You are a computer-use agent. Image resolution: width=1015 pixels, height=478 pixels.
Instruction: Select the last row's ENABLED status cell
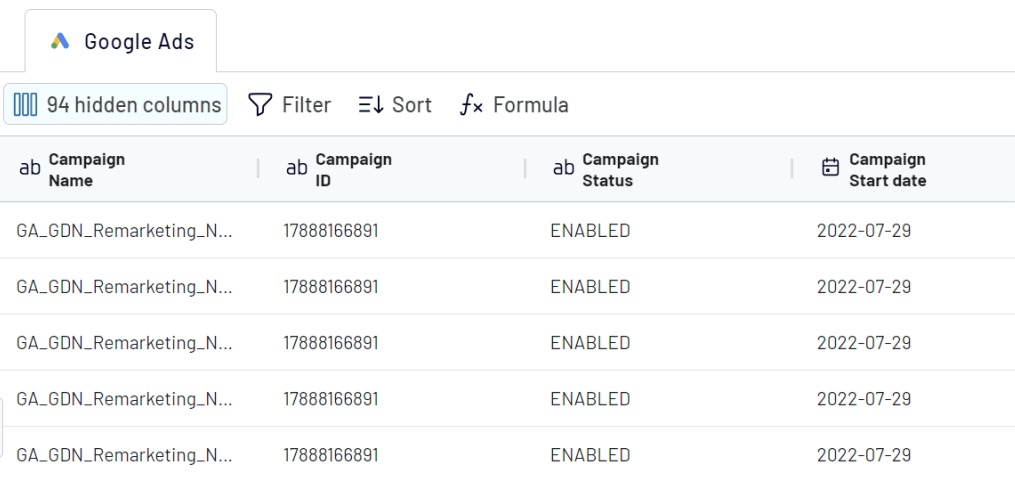pos(590,455)
